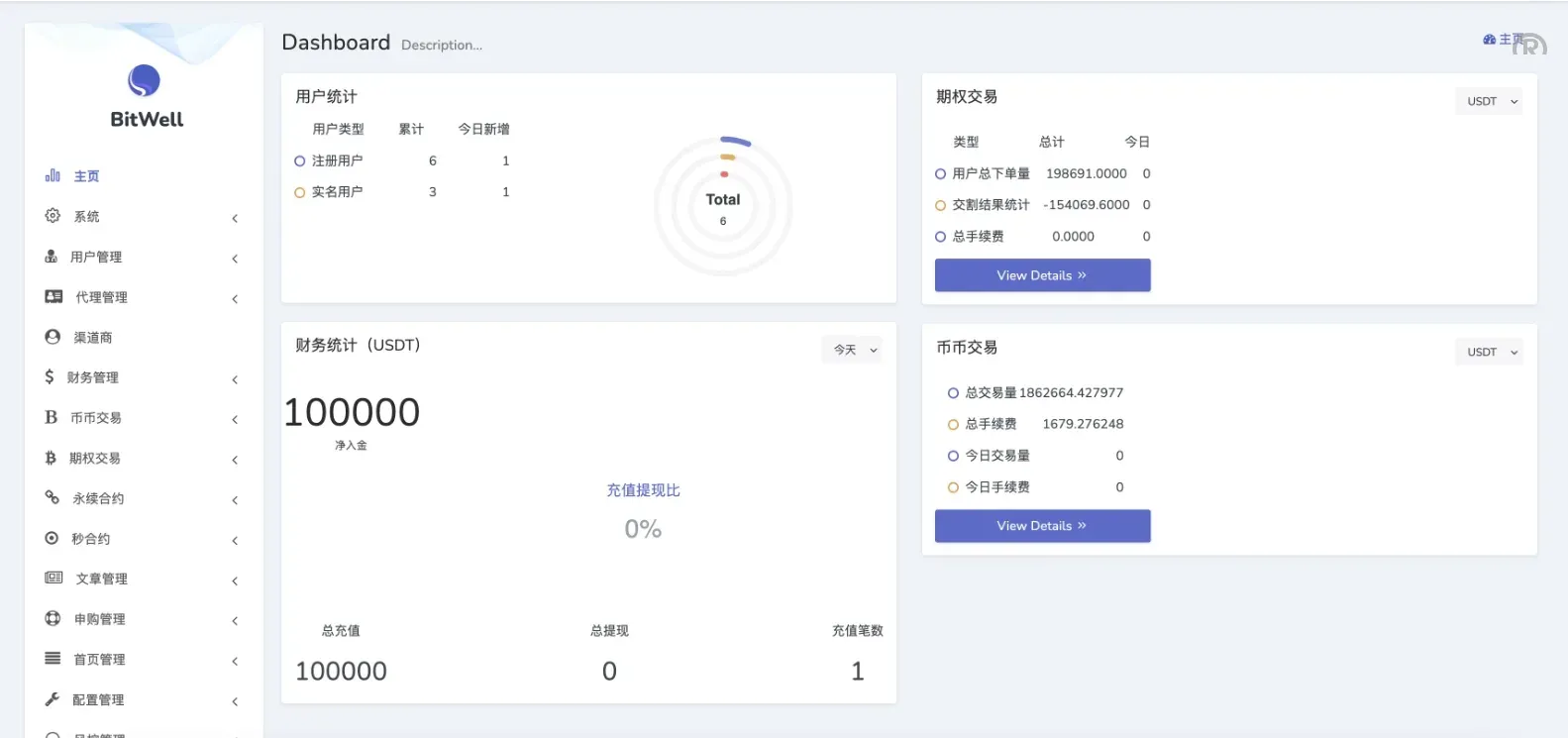1568x738 pixels.
Task: Open the 系统 sidebar menu
Action: click(x=144, y=216)
